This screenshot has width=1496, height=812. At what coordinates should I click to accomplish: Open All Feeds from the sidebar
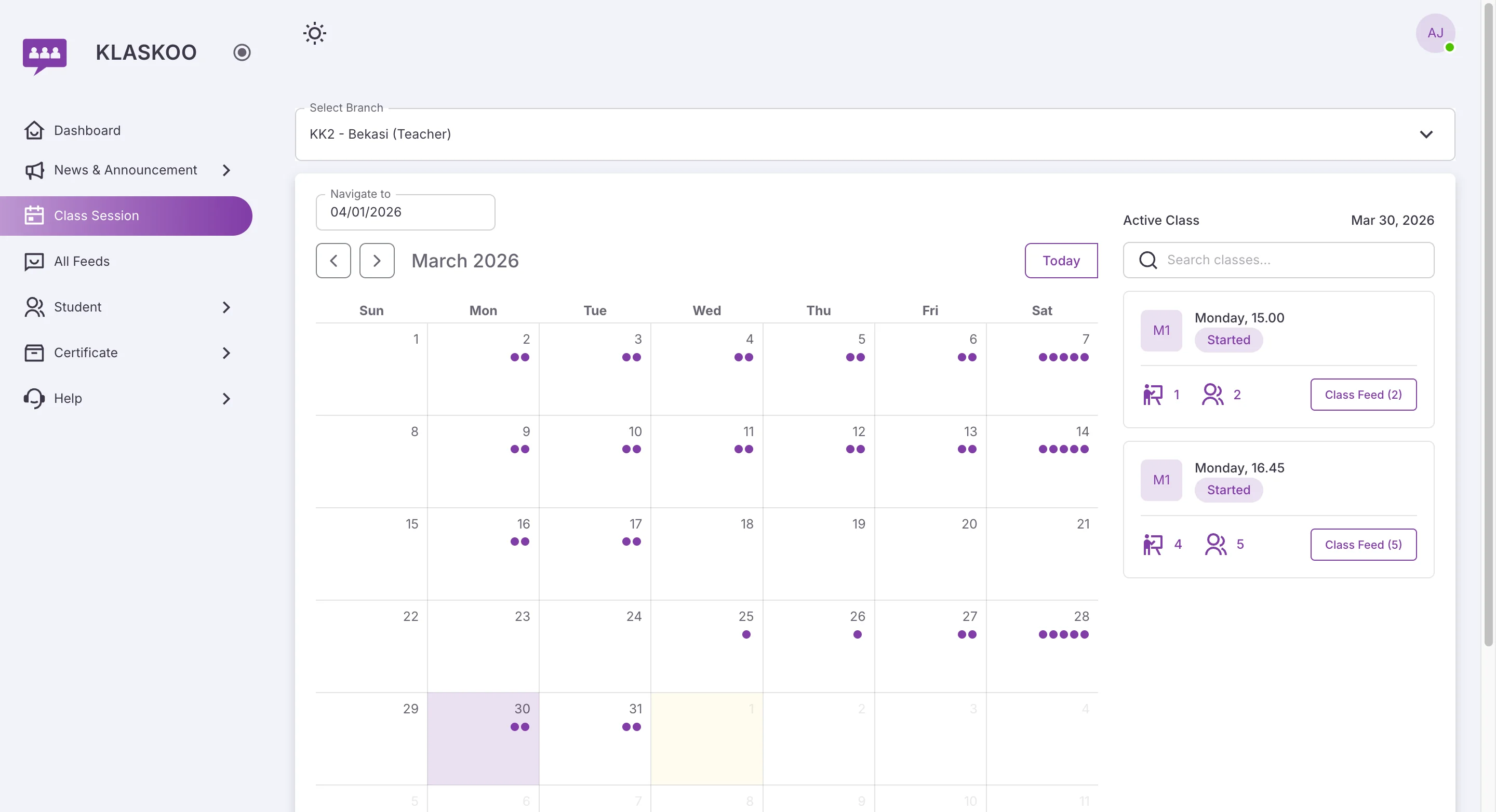click(82, 261)
